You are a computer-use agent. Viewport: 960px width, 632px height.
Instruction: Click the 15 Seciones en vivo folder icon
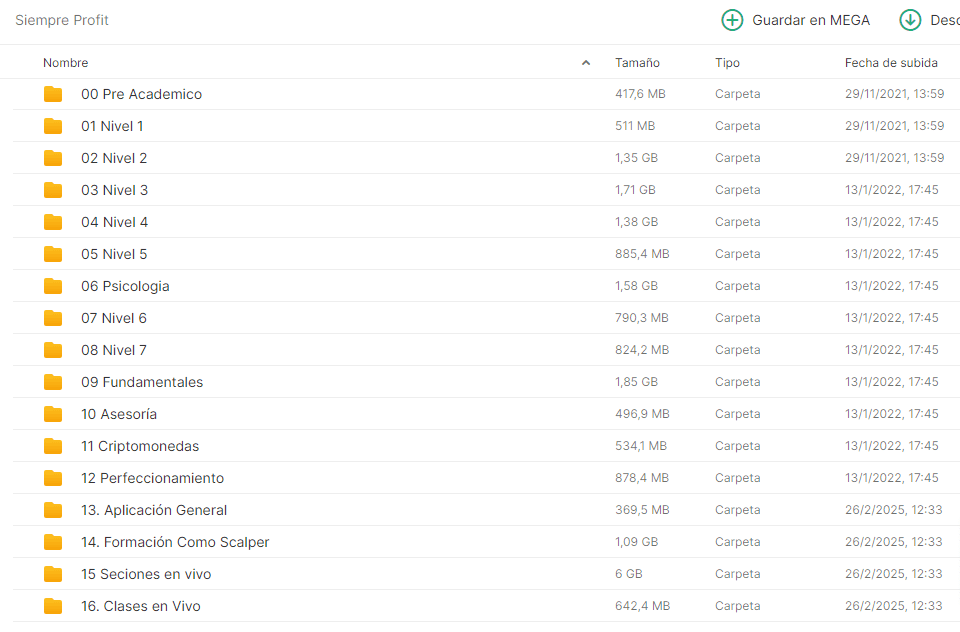[x=53, y=574]
